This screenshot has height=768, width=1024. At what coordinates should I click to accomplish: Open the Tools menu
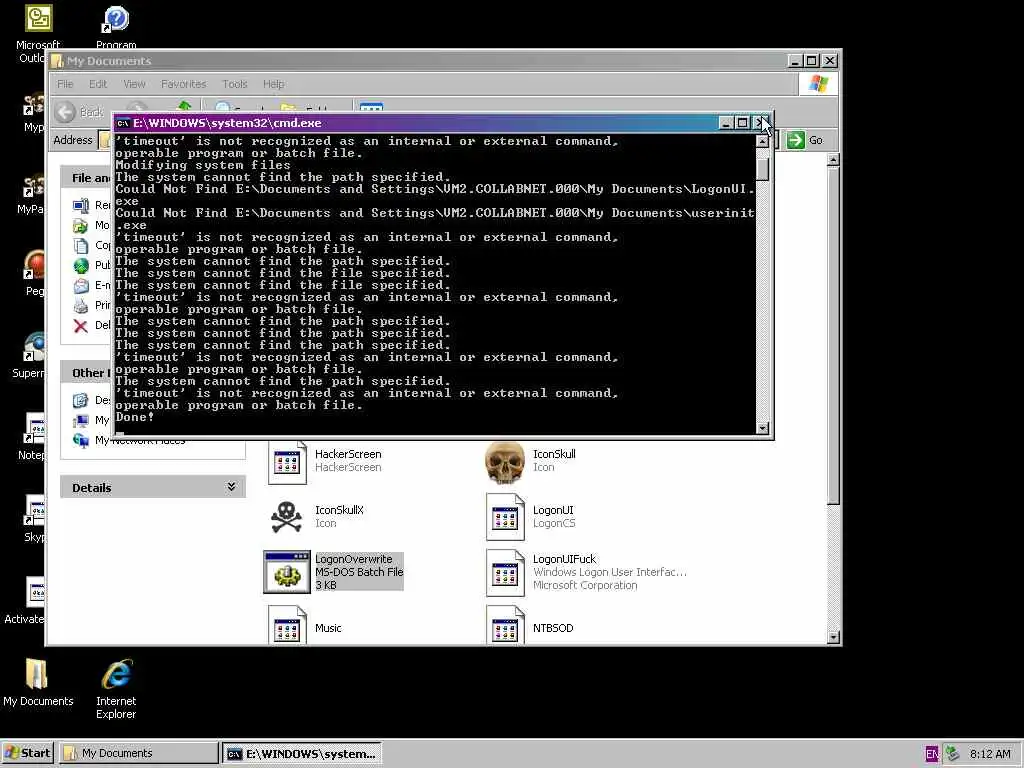tap(234, 84)
